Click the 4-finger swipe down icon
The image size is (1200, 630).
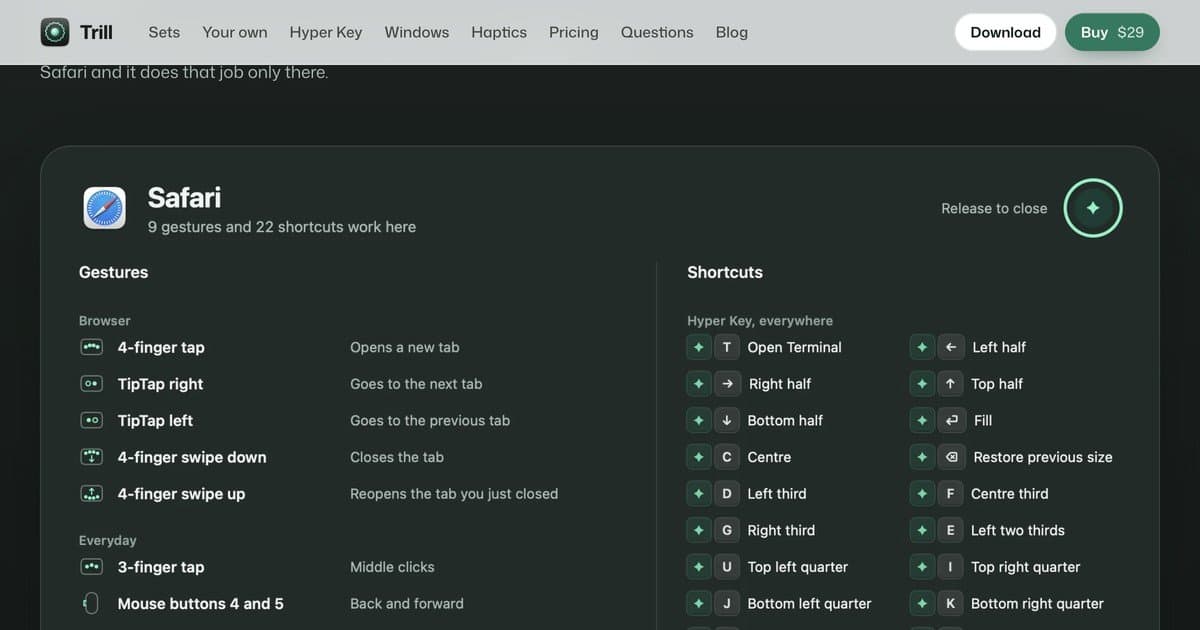click(91, 457)
